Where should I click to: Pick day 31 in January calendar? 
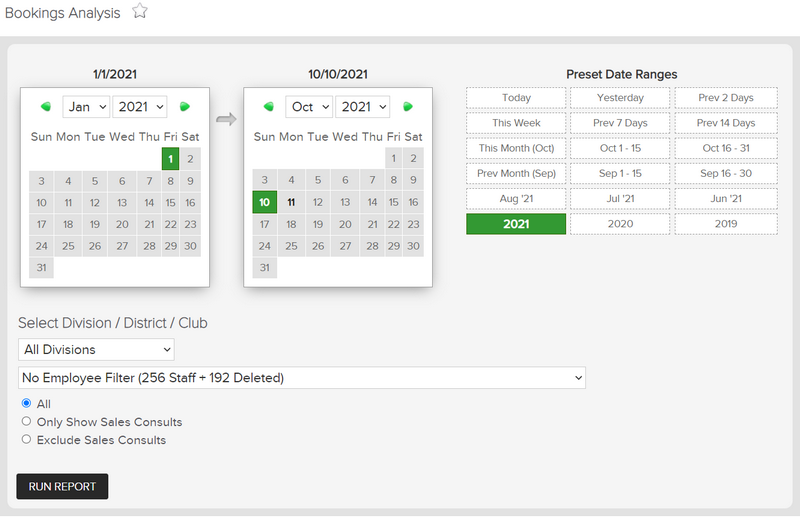click(x=41, y=267)
